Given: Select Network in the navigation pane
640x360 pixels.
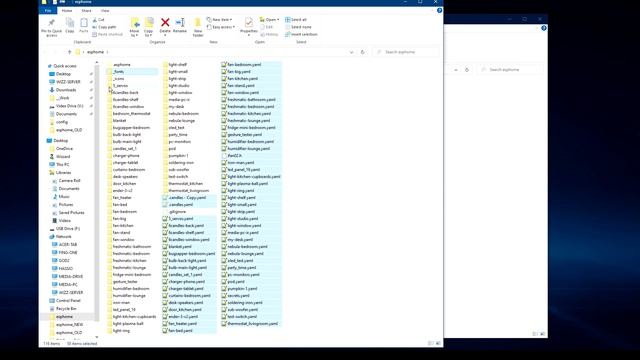Looking at the screenshot, I should 63,237.
